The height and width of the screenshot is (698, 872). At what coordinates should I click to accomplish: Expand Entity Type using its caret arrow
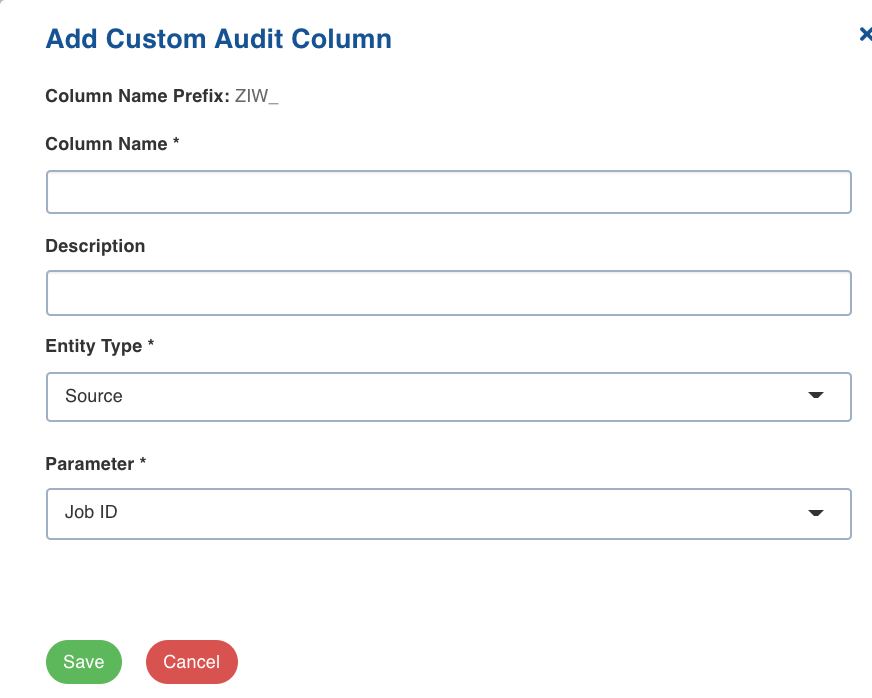[x=815, y=395]
